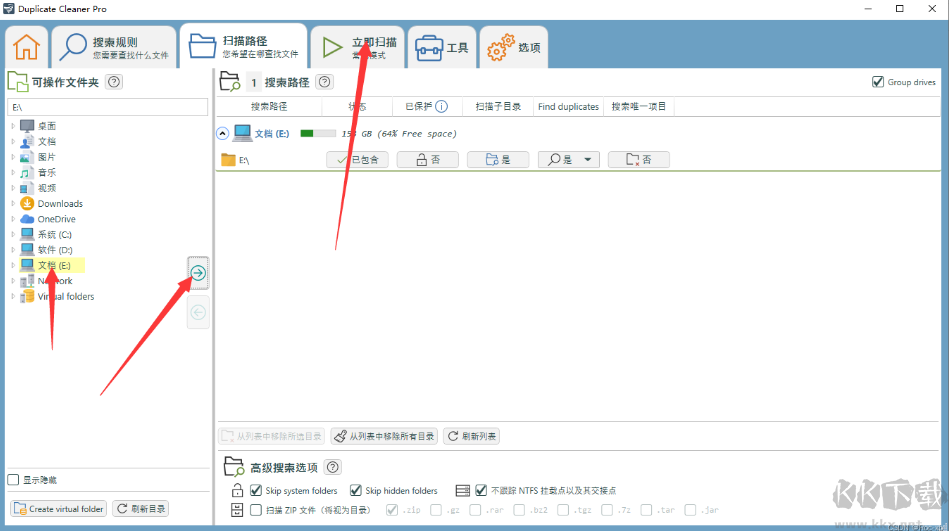
Task: Open help for 搜索路径 section
Action: (324, 82)
